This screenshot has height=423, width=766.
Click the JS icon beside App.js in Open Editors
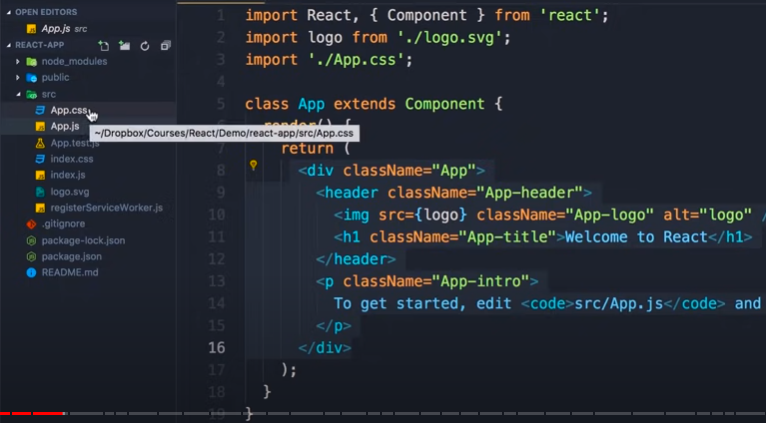pos(31,29)
